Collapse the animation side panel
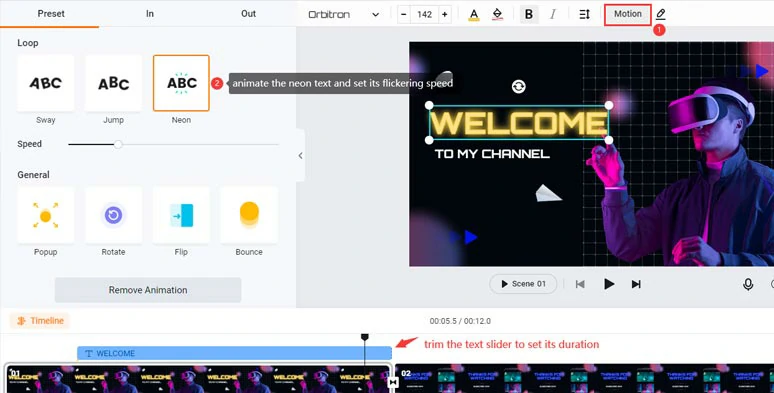This screenshot has width=774, height=393. tap(300, 156)
